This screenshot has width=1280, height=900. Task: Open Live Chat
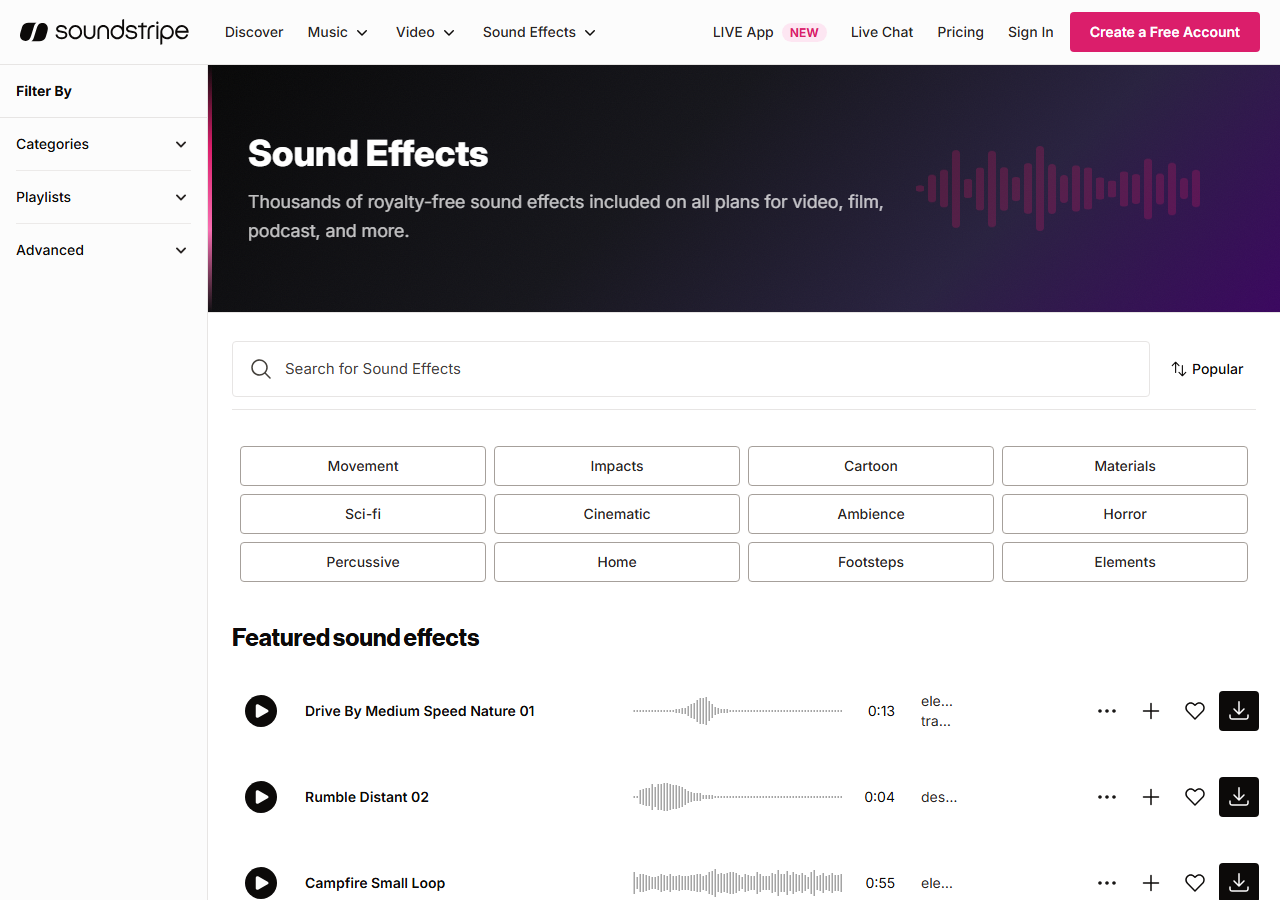point(882,32)
